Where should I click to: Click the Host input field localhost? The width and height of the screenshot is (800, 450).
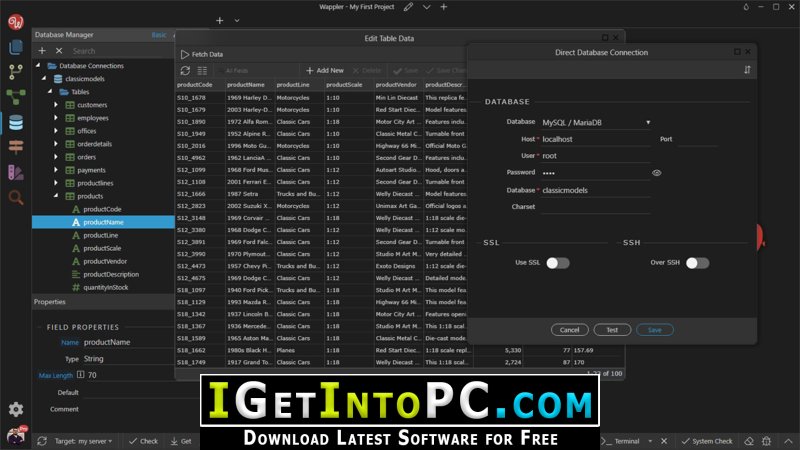coord(596,139)
